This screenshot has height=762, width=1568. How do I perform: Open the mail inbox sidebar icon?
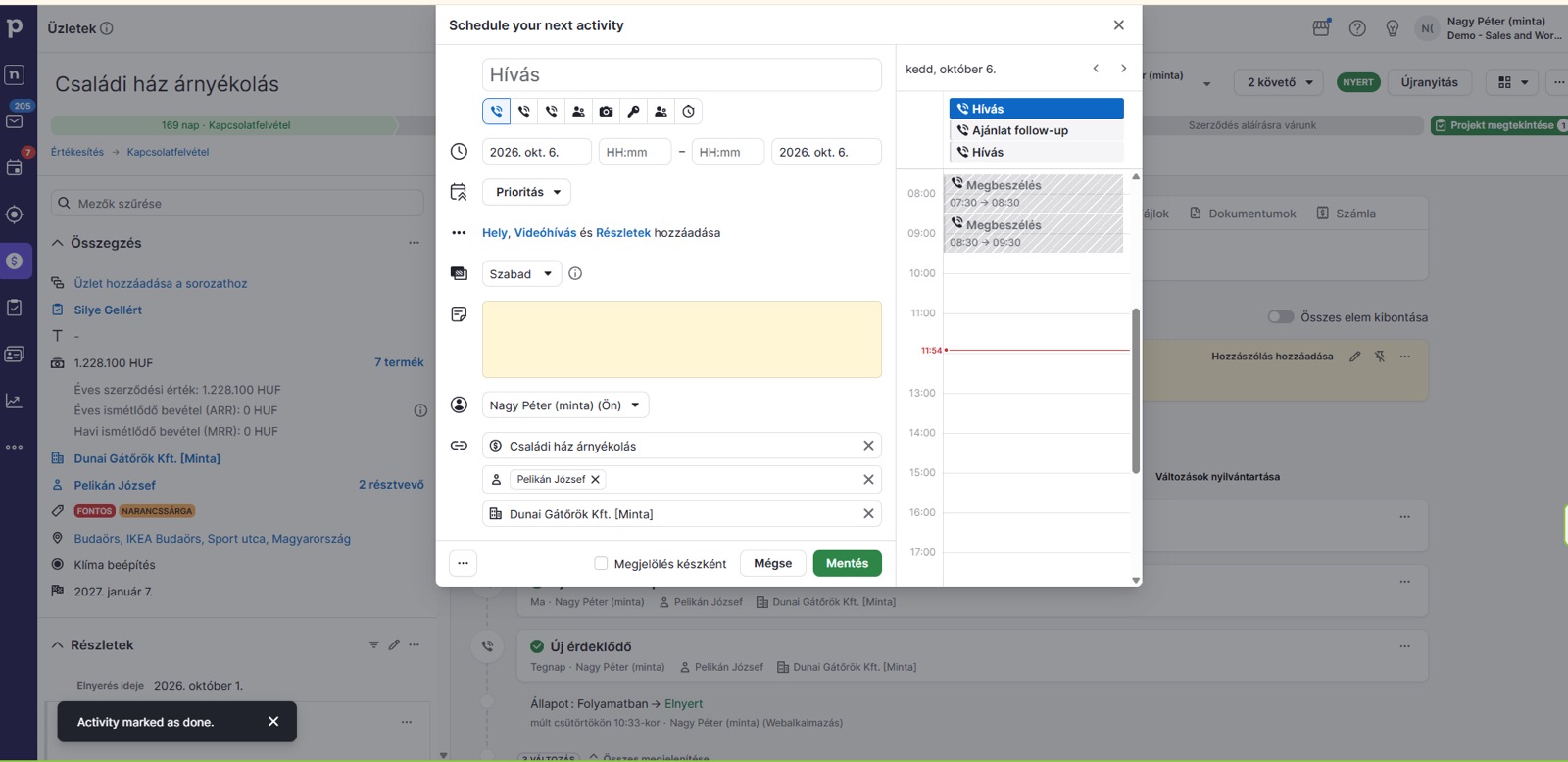click(x=15, y=121)
